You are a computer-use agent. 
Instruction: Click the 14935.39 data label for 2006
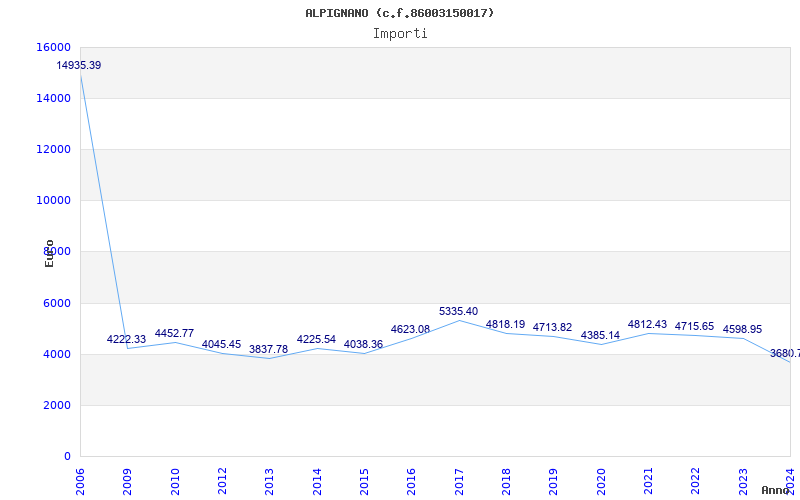click(78, 66)
